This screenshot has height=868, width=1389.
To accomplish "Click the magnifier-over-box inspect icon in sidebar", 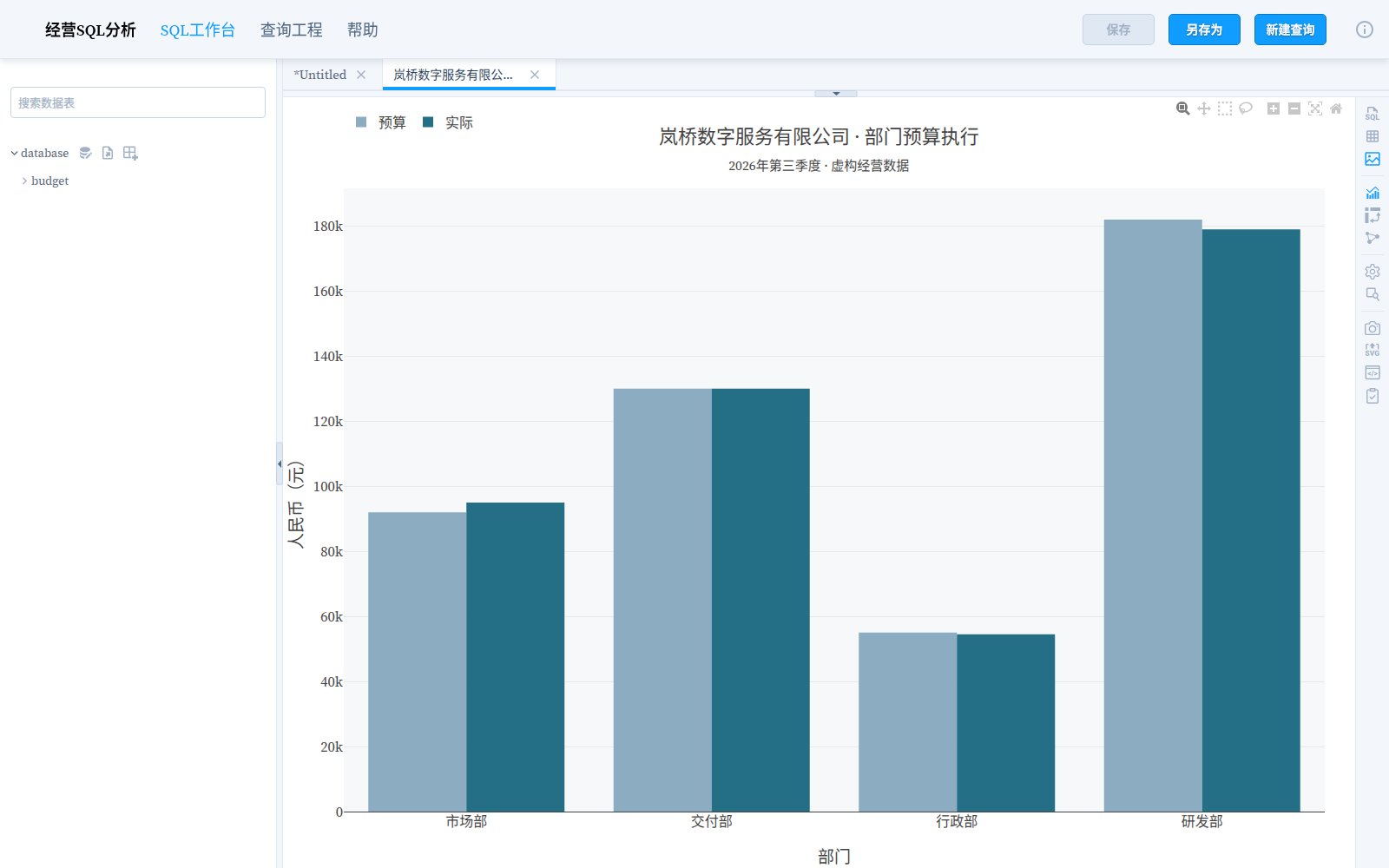I will pyautogui.click(x=1373, y=294).
